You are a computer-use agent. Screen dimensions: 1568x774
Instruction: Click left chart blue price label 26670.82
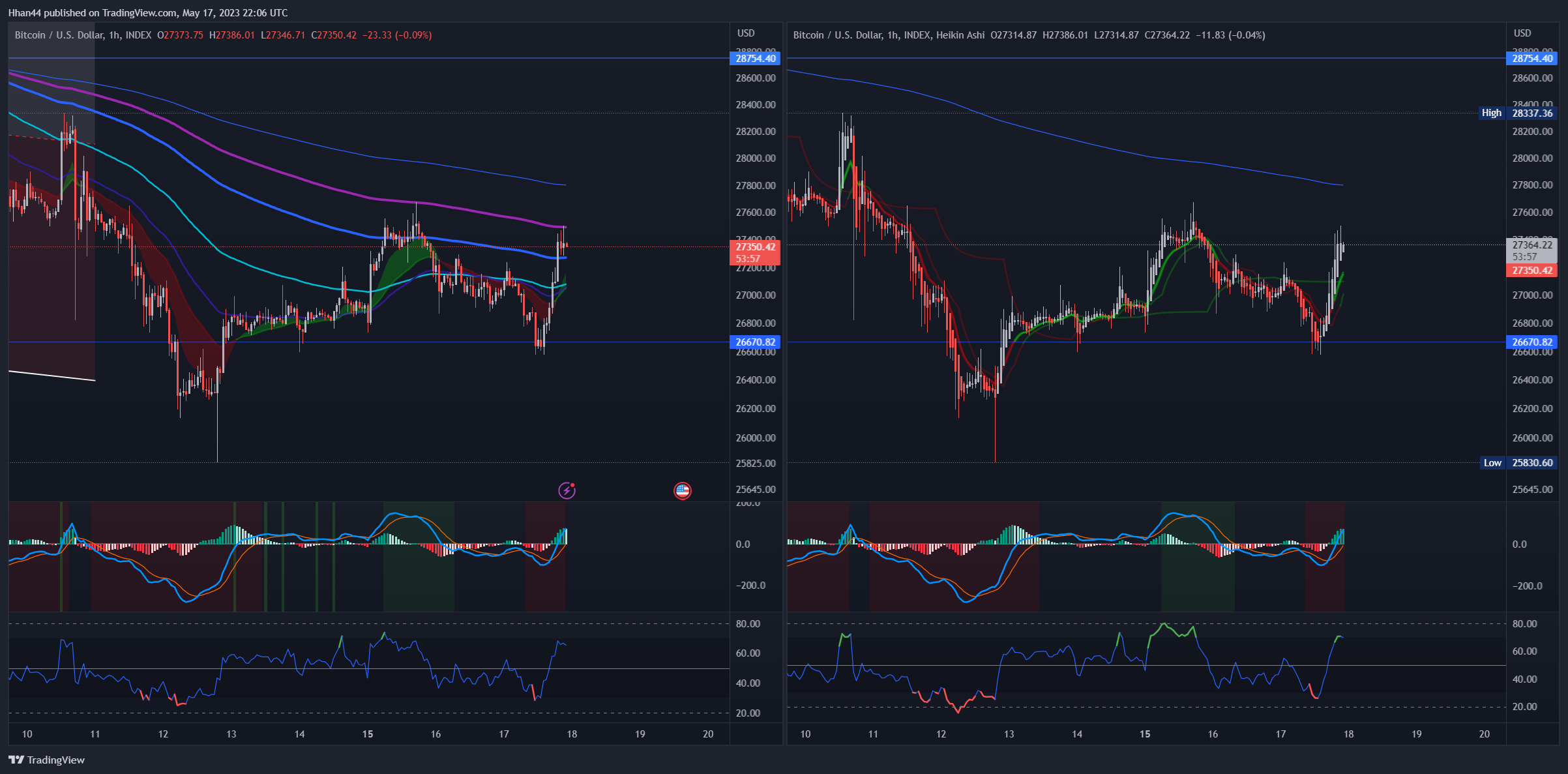pyautogui.click(x=755, y=342)
